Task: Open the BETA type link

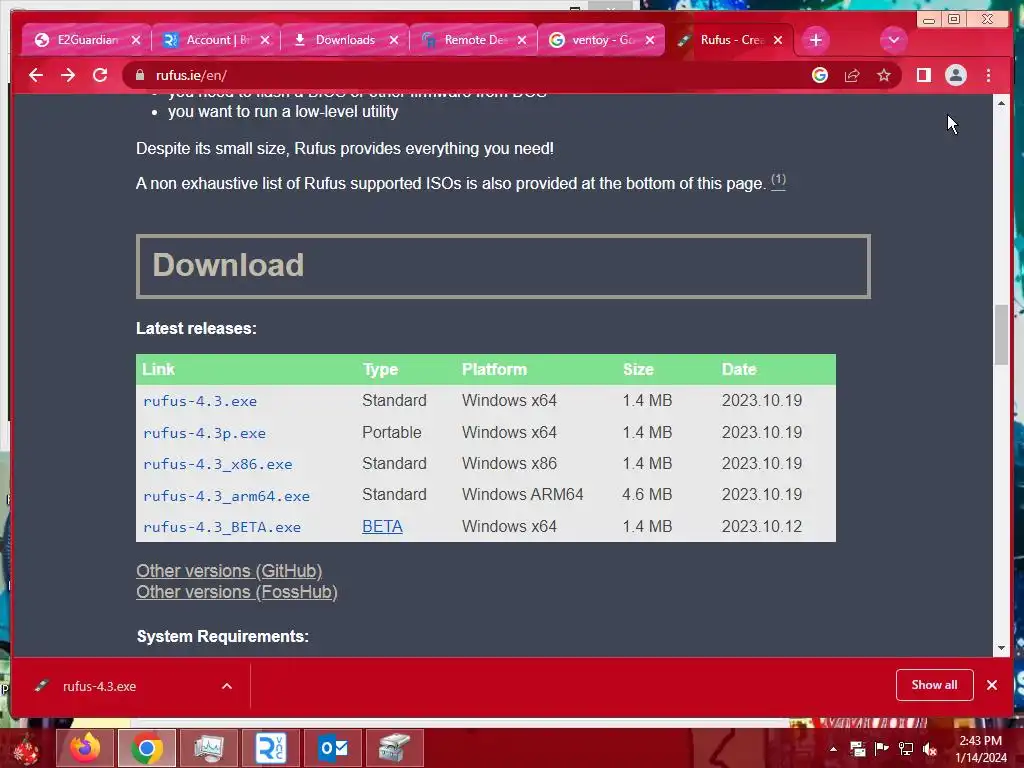Action: point(382,526)
